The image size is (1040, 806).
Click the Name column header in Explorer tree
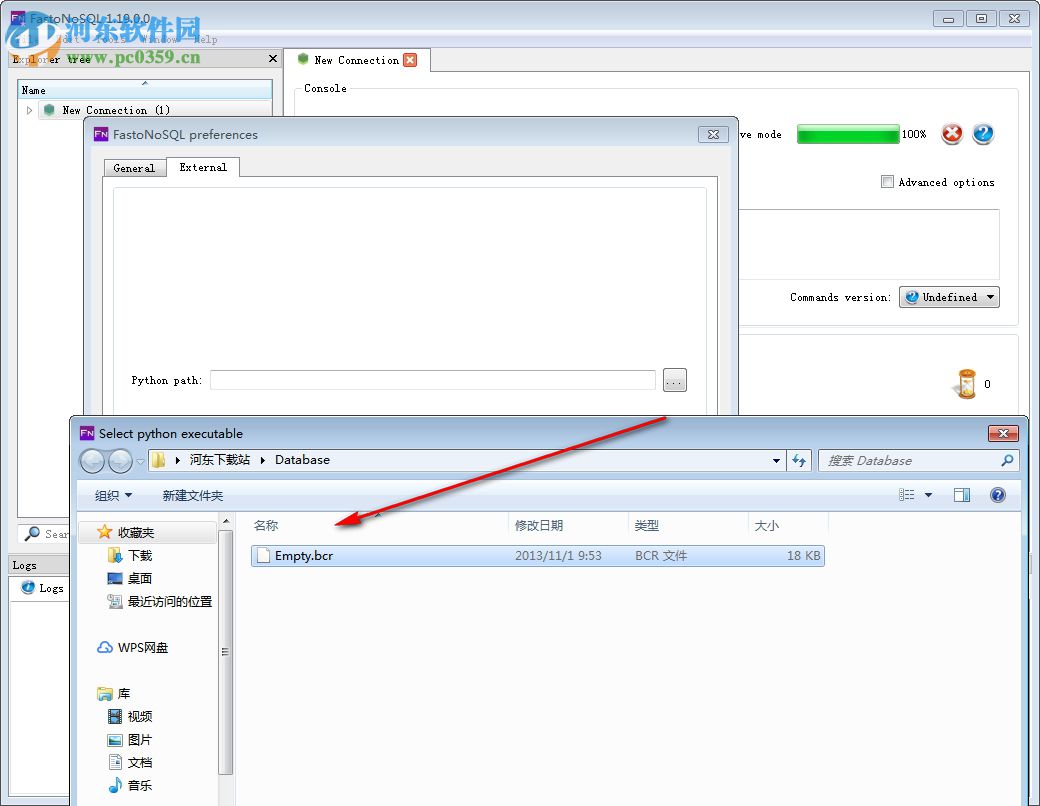(x=145, y=90)
